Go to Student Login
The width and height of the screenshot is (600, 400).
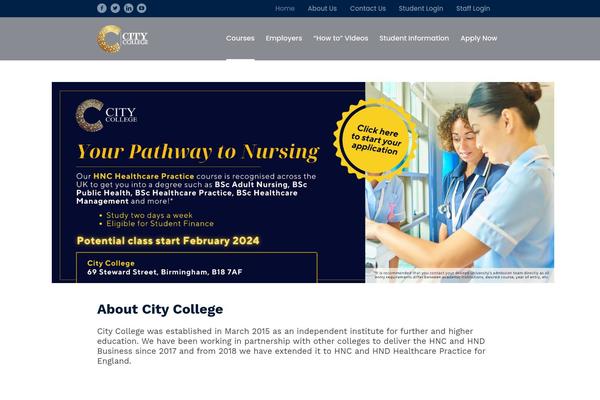click(x=421, y=8)
